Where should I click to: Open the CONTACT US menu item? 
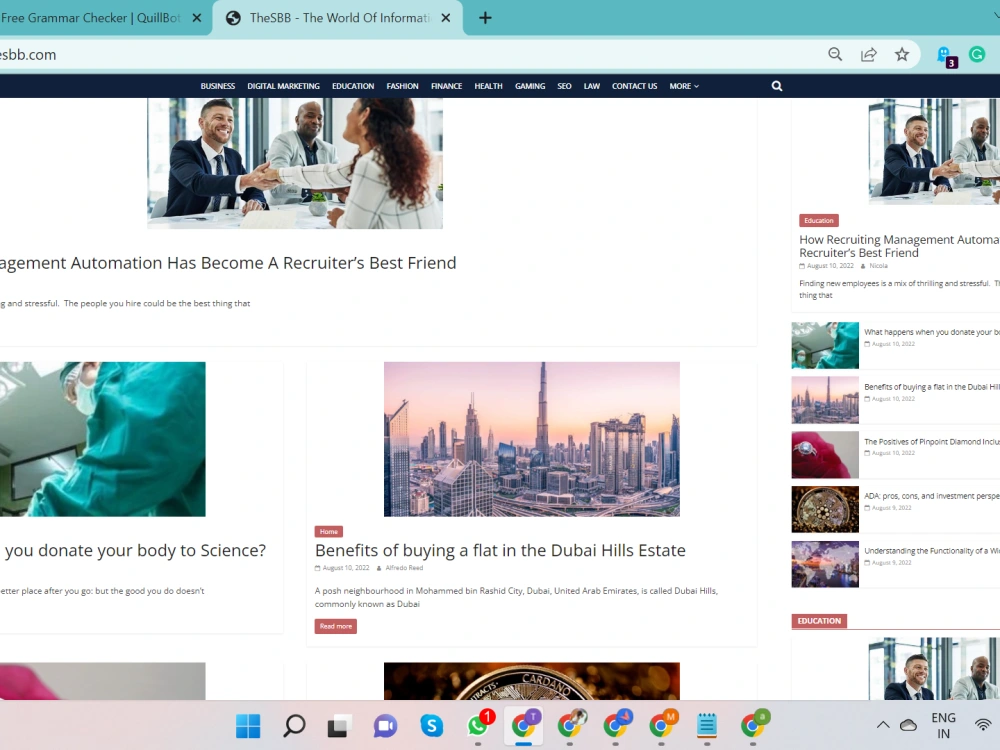point(635,86)
